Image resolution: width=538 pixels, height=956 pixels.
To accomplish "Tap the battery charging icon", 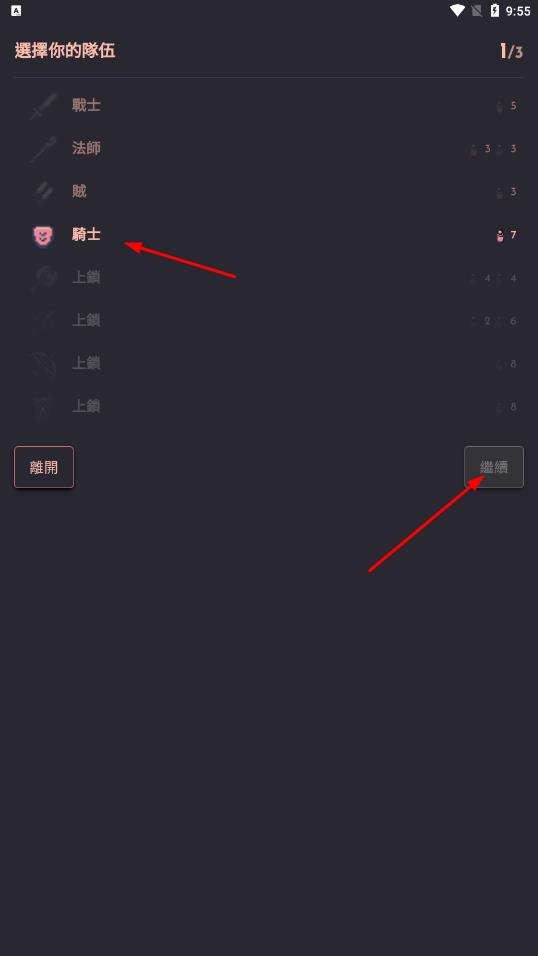I will click(x=495, y=10).
